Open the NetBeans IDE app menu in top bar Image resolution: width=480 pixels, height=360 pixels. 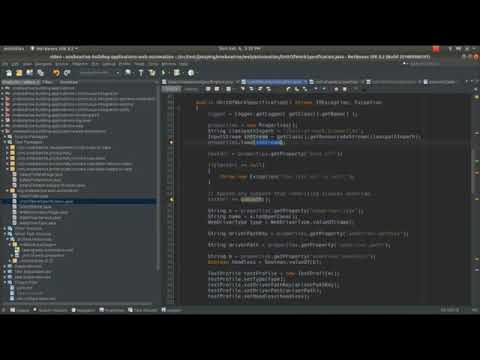(x=54, y=49)
